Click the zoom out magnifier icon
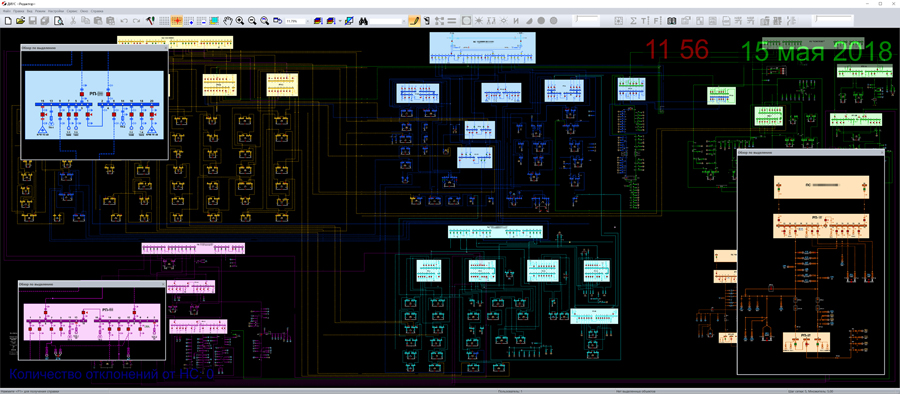Screen dimensions: 900x394 [x=252, y=21]
